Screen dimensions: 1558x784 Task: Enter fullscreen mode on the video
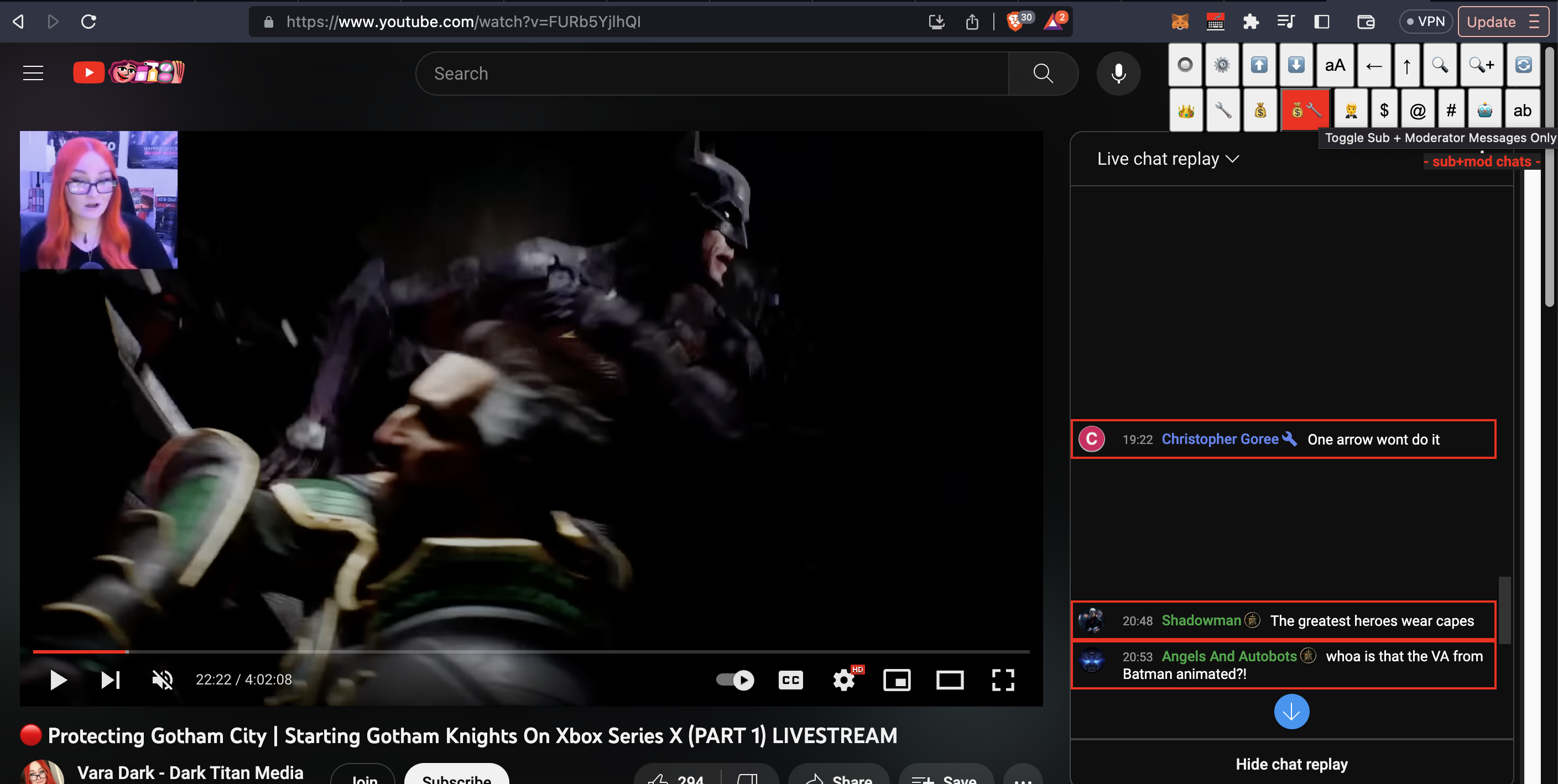[1003, 680]
